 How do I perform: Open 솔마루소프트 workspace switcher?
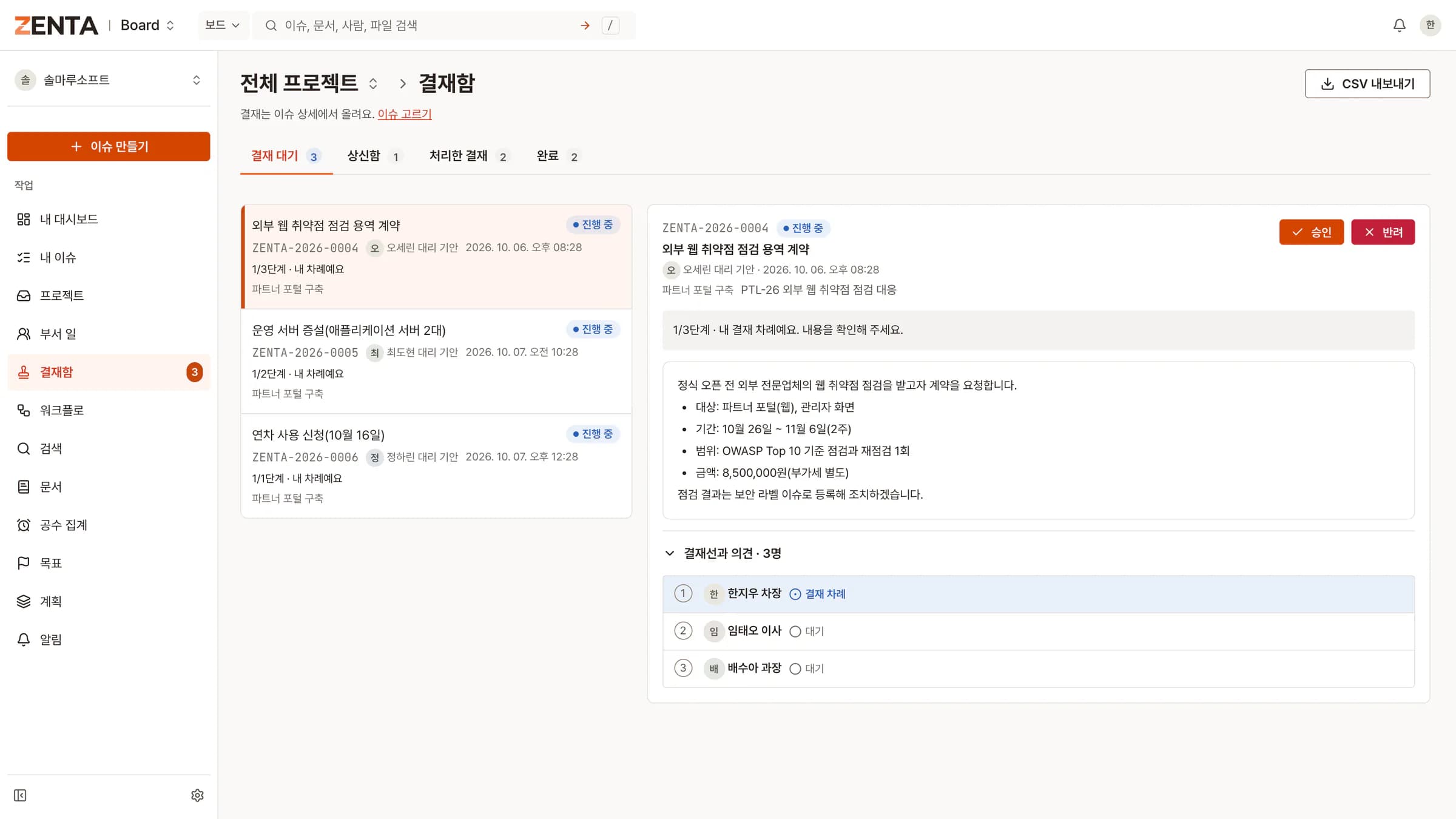(109, 80)
